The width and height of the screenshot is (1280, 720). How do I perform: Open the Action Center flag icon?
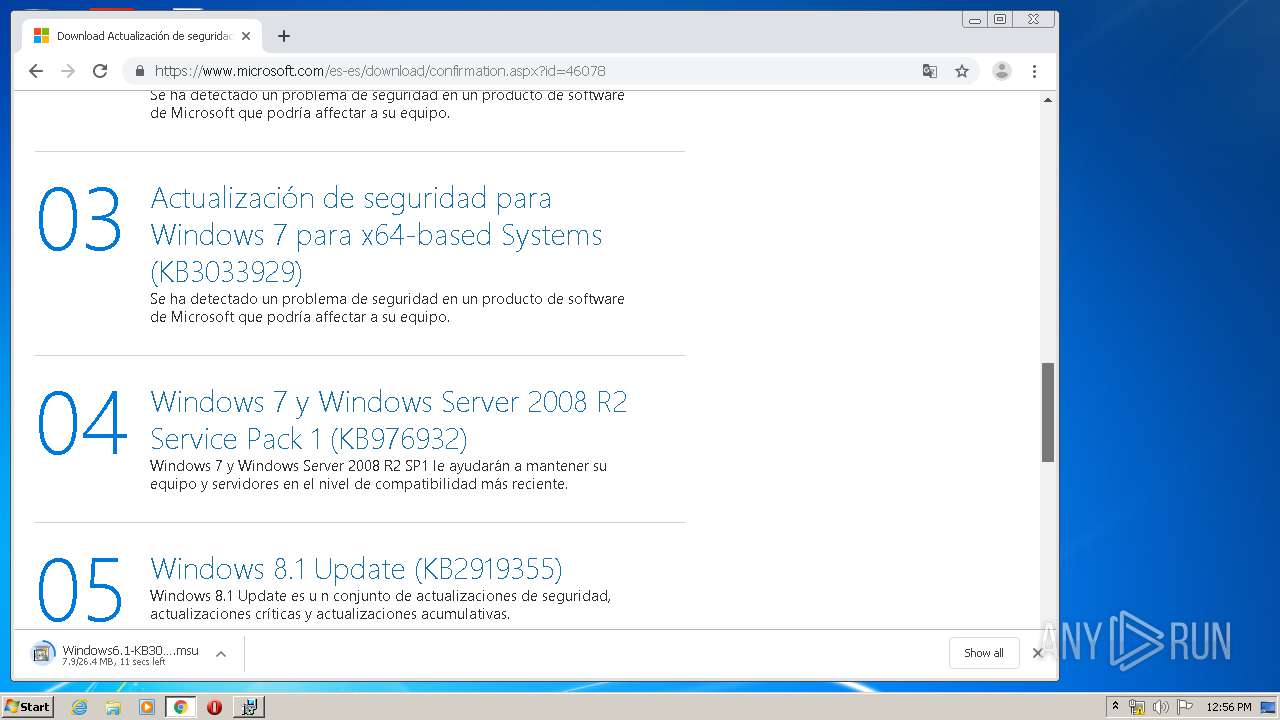pos(1184,707)
